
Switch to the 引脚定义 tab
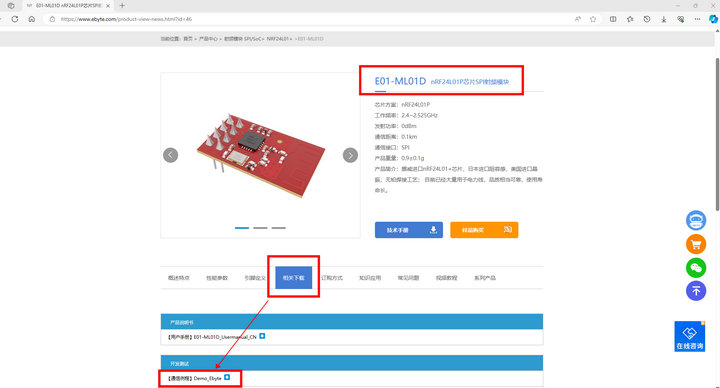coord(255,278)
